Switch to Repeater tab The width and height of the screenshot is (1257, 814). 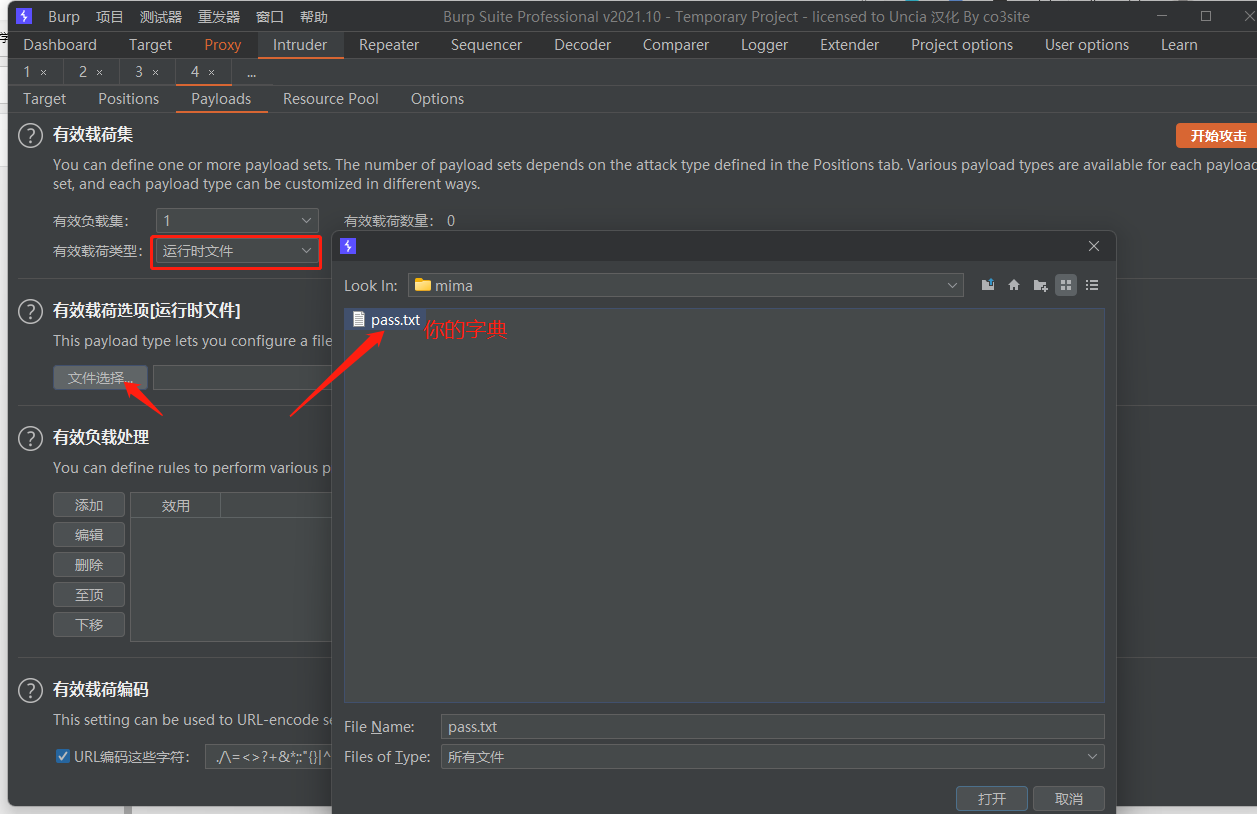click(389, 45)
